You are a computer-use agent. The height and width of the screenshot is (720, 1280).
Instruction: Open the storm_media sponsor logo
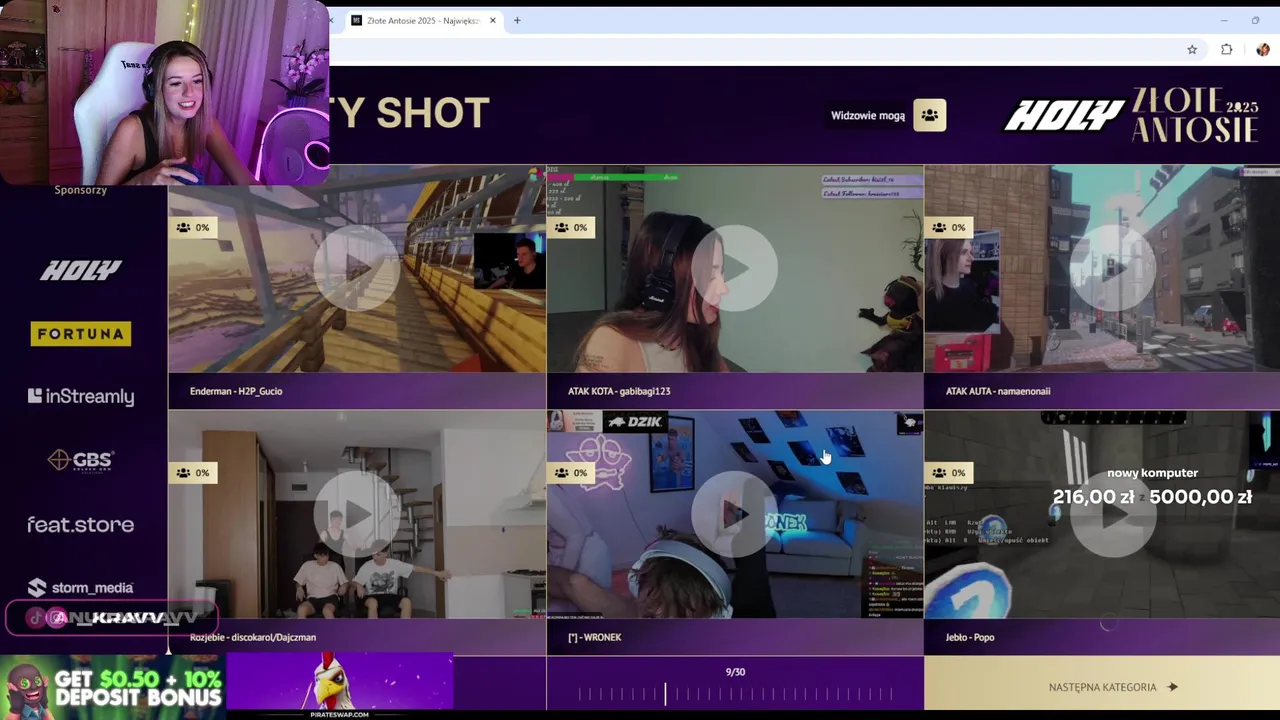pyautogui.click(x=81, y=587)
